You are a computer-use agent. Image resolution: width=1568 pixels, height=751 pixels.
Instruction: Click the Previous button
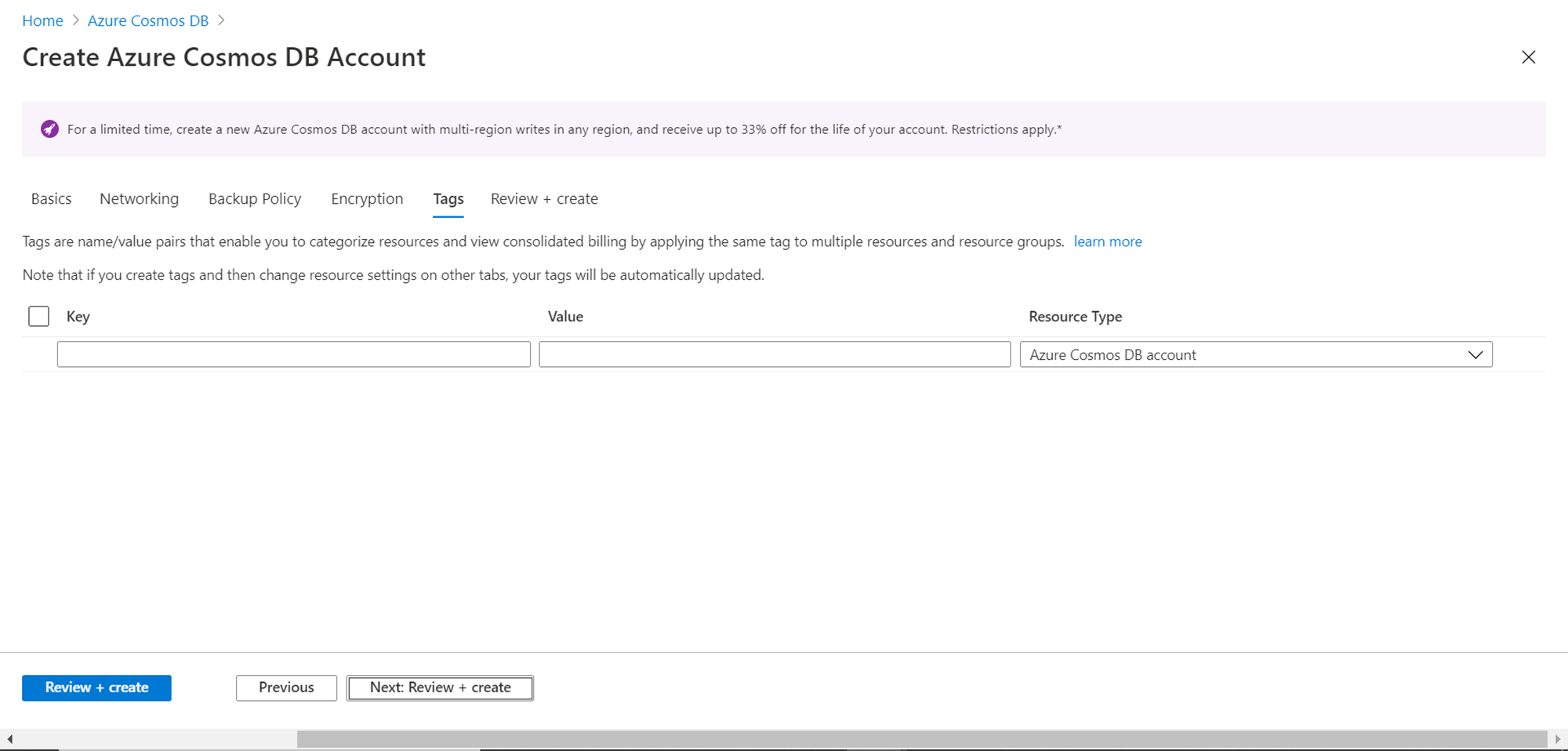point(286,688)
